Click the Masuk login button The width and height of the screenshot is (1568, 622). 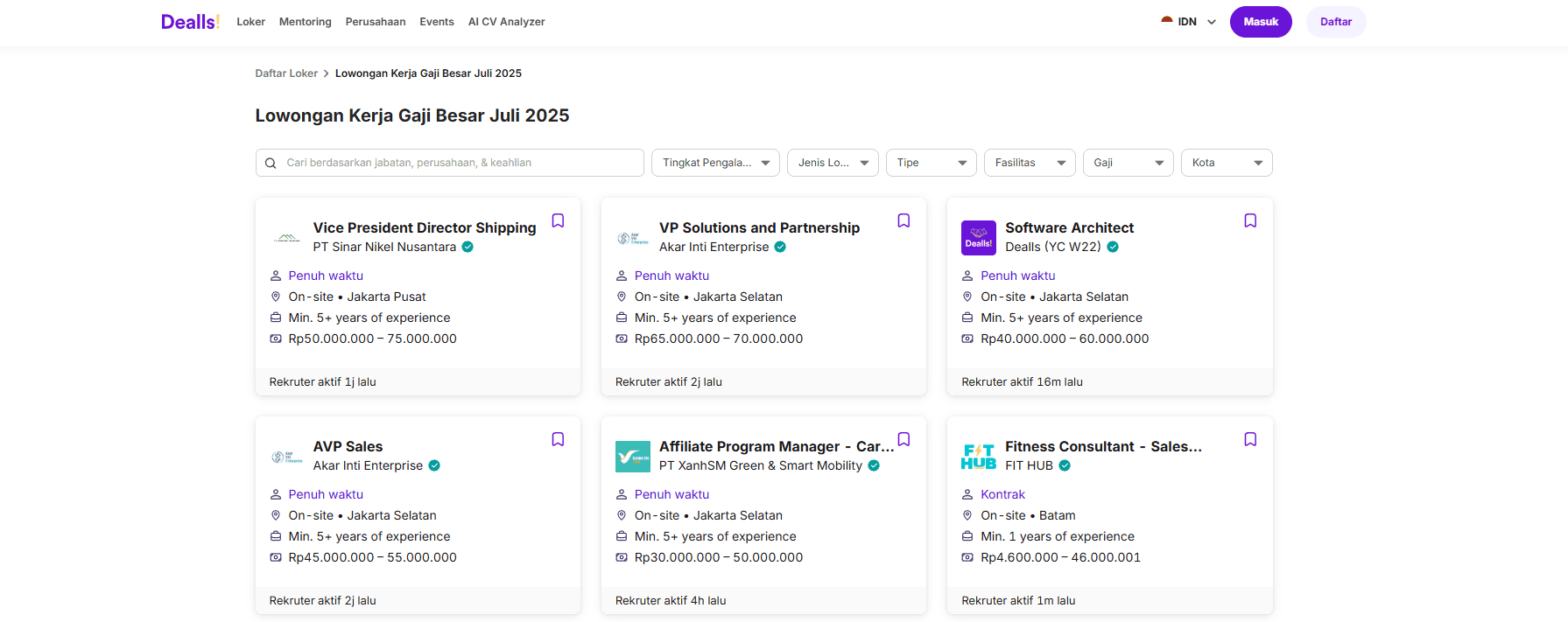coord(1261,22)
